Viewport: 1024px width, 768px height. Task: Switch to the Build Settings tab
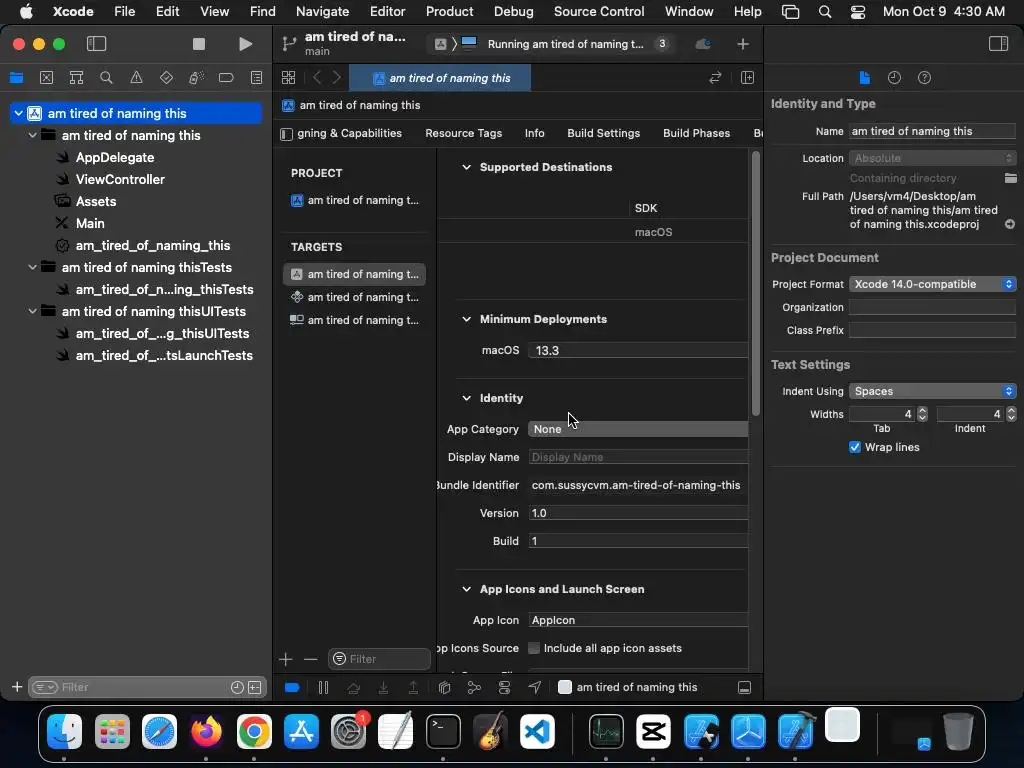click(x=603, y=133)
